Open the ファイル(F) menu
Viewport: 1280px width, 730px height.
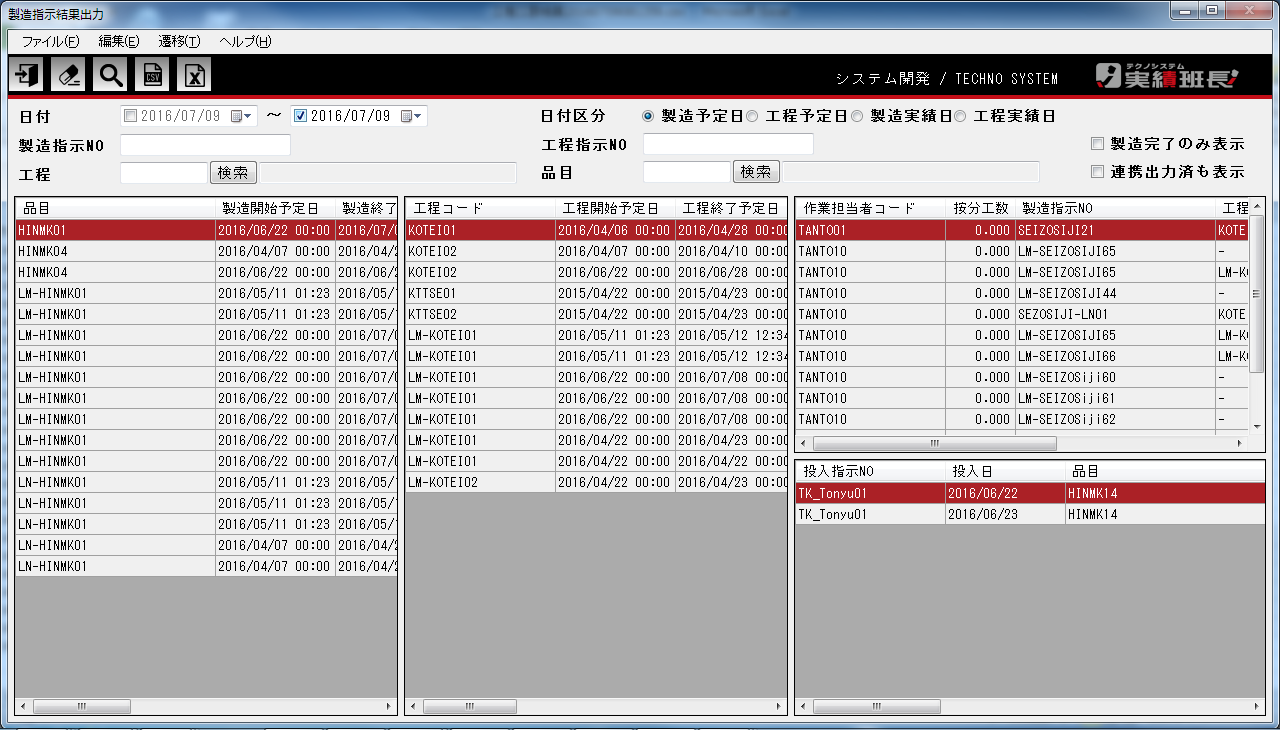[50, 41]
